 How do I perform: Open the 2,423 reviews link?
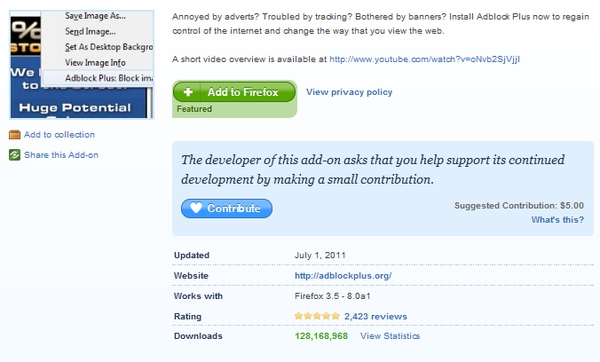tap(375, 316)
